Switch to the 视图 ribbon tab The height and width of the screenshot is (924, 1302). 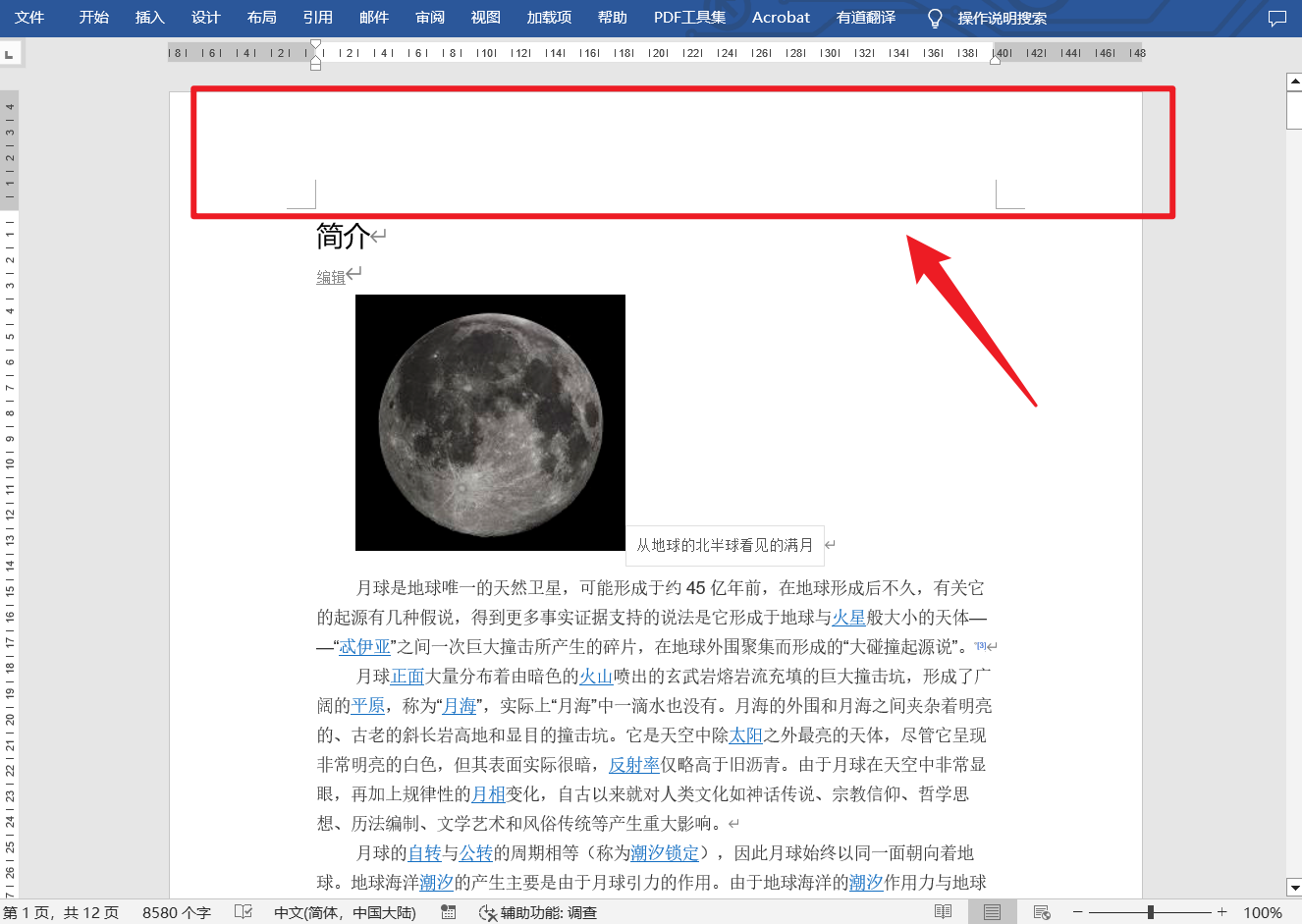485,17
